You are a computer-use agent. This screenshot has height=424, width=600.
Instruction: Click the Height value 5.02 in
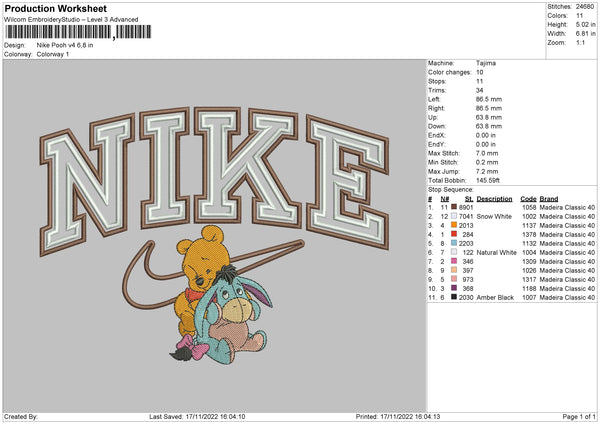click(x=585, y=24)
